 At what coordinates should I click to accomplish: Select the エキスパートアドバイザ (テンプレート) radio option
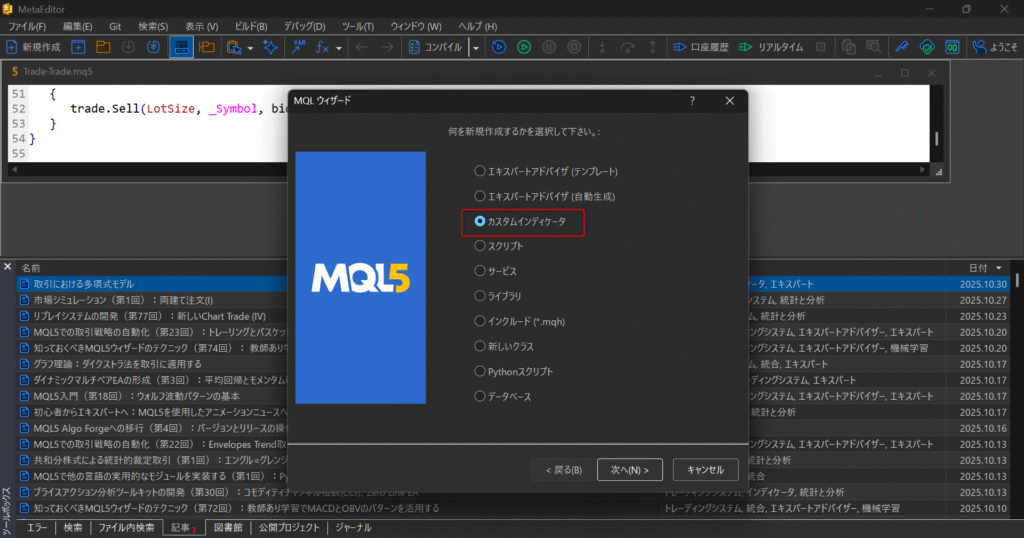[x=480, y=171]
